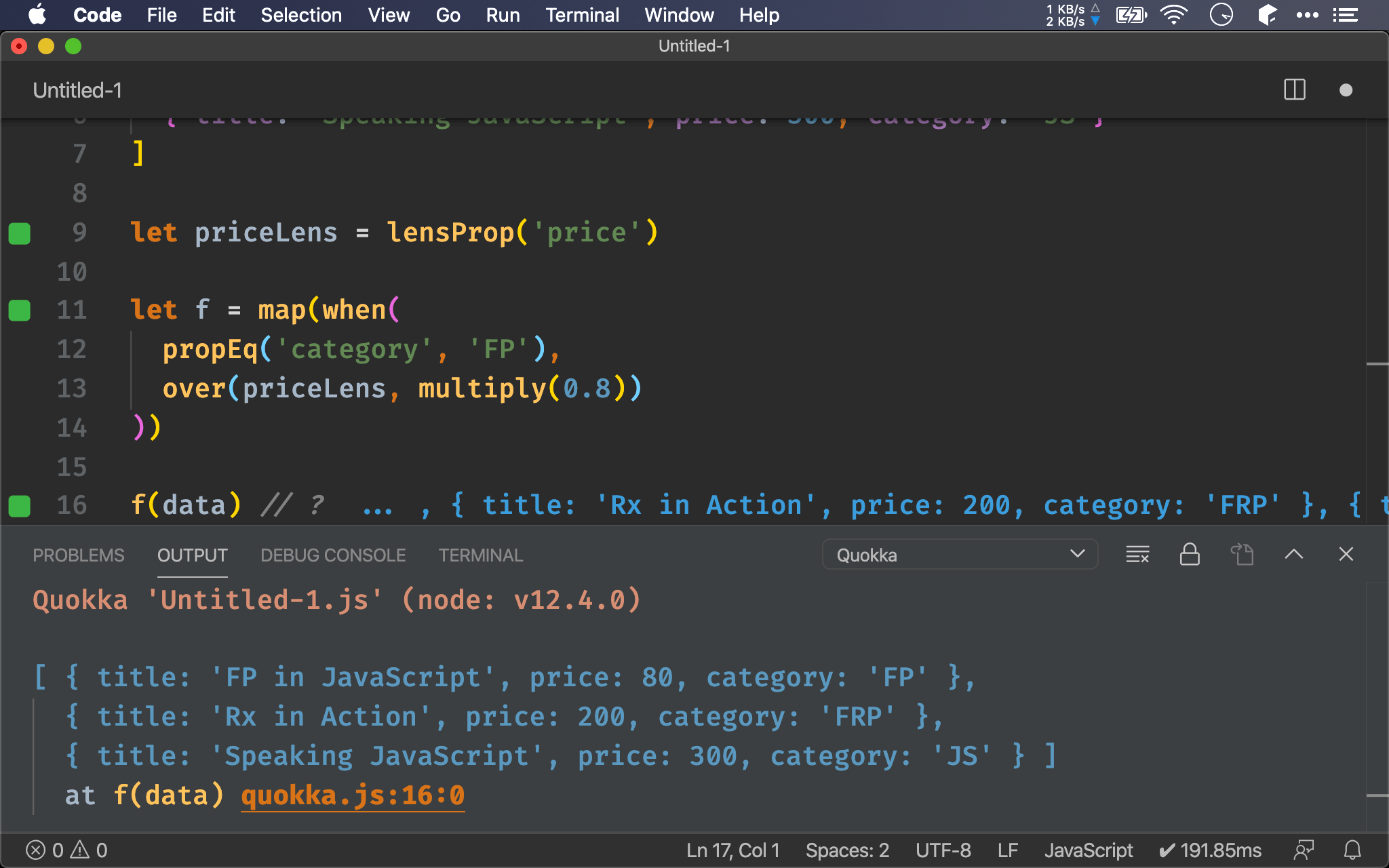Select the Untitled-1 editor tab
Image resolution: width=1389 pixels, height=868 pixels.
(x=77, y=90)
